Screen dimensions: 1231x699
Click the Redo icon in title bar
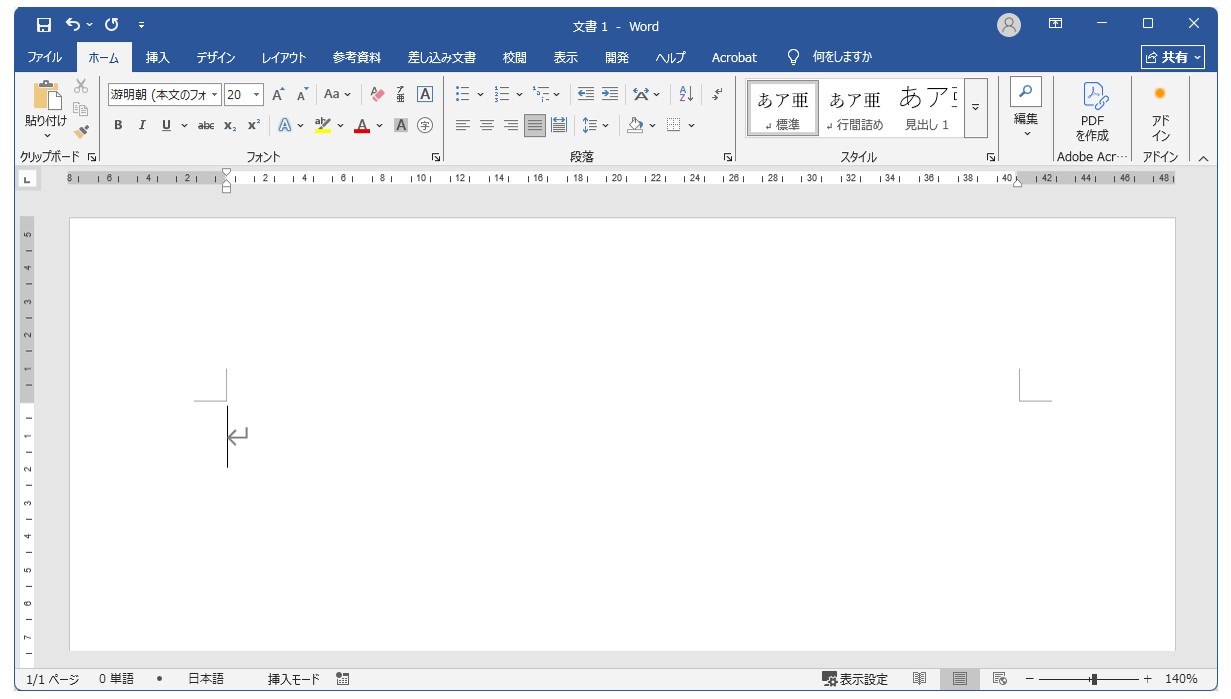(x=111, y=24)
